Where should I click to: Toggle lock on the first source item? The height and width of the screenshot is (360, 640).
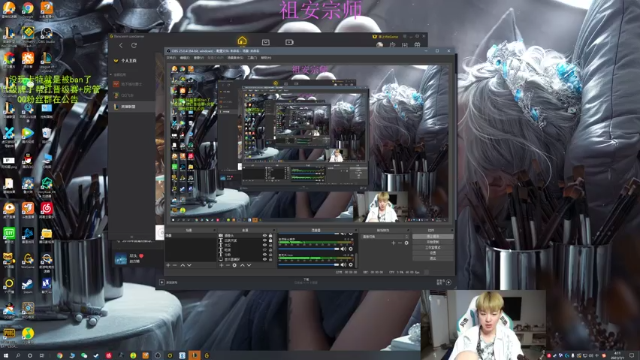270,236
